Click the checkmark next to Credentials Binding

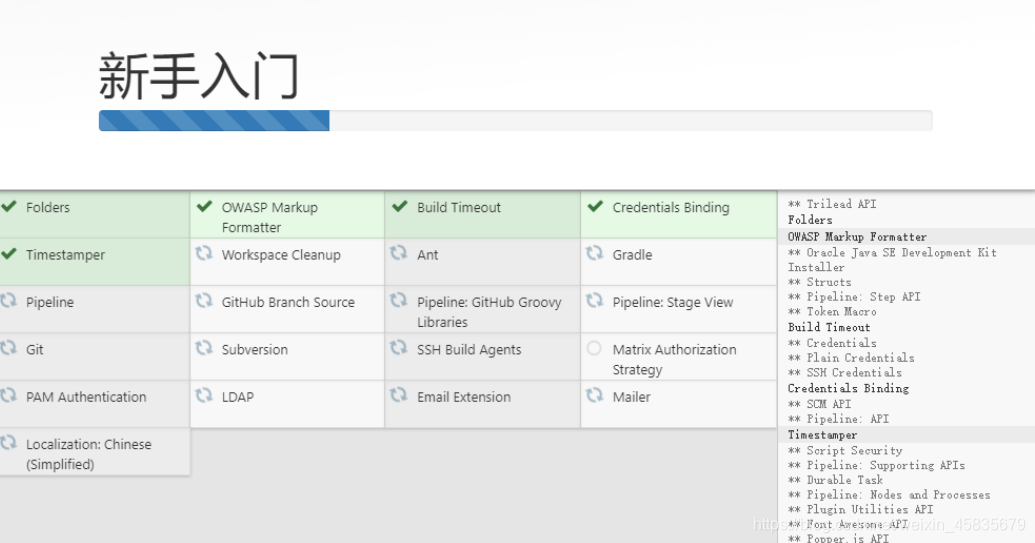click(x=595, y=207)
